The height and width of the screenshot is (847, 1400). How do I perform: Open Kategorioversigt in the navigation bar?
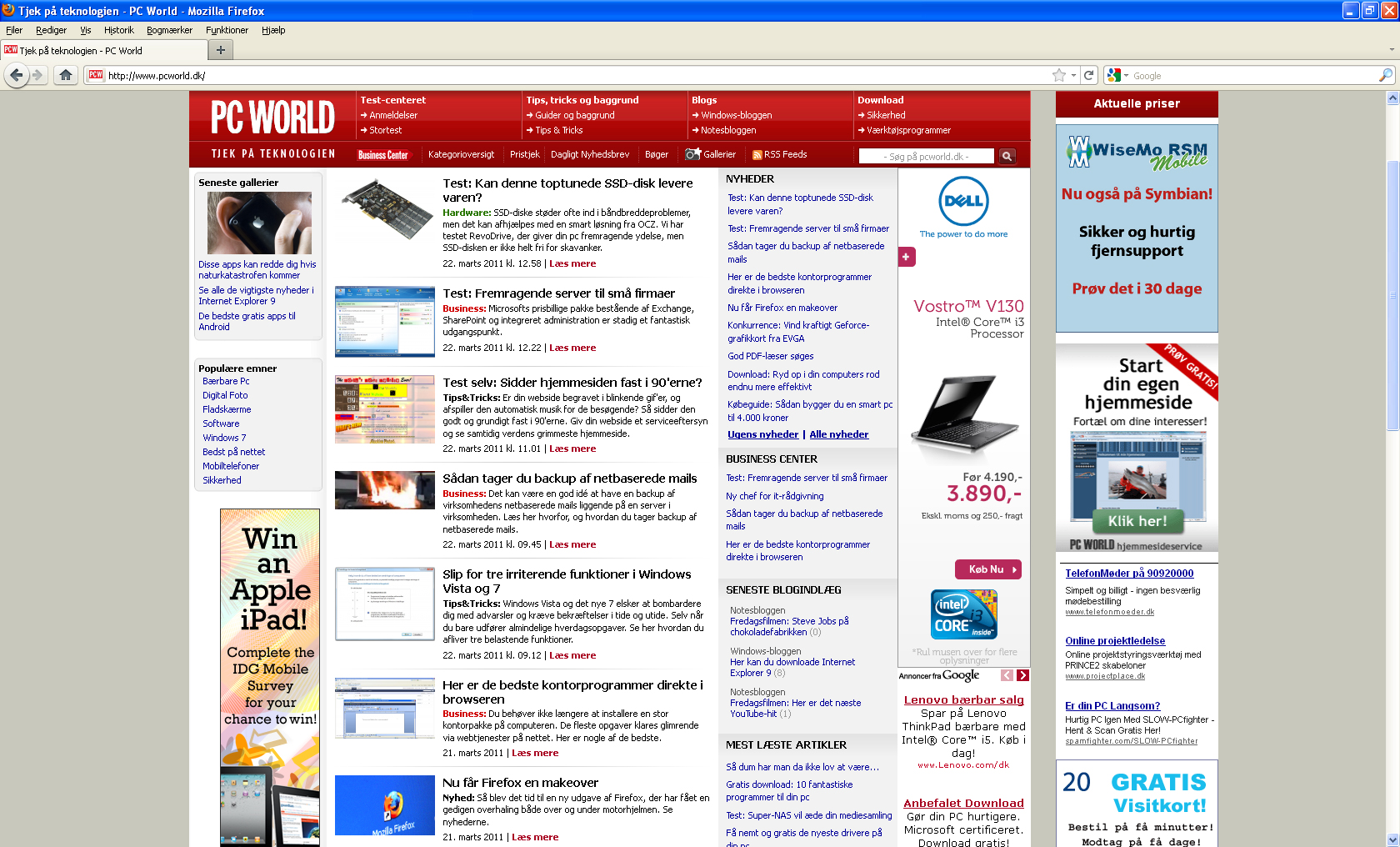coord(461,154)
